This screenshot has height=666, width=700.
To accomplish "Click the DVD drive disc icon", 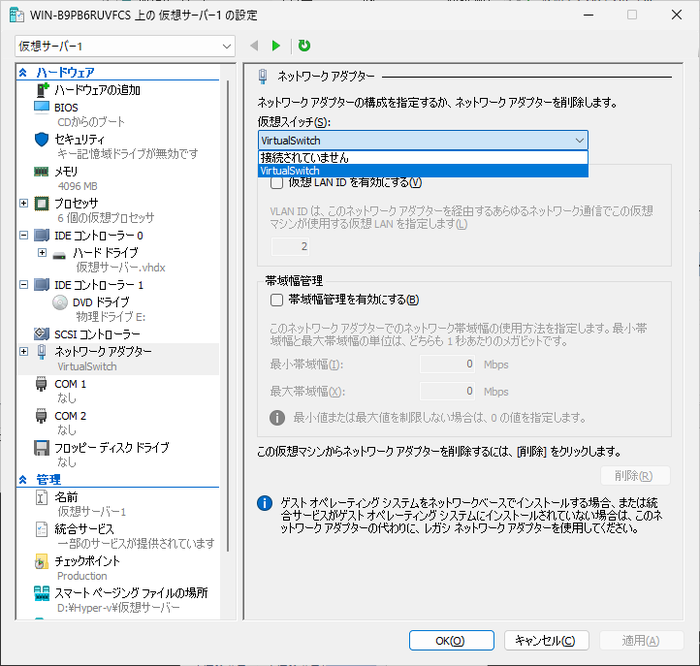I will pos(59,302).
